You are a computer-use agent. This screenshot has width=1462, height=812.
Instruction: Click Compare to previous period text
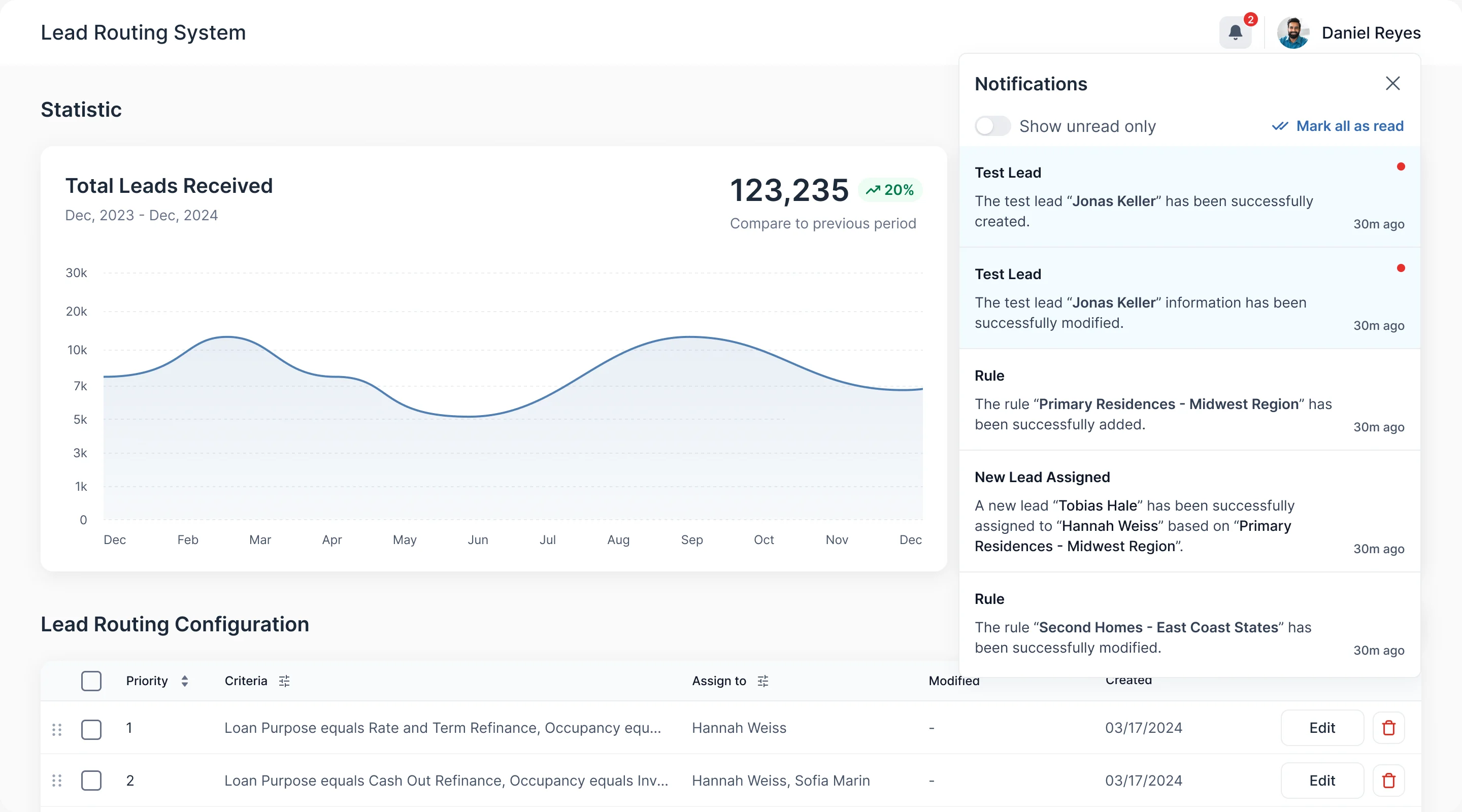[x=823, y=224]
